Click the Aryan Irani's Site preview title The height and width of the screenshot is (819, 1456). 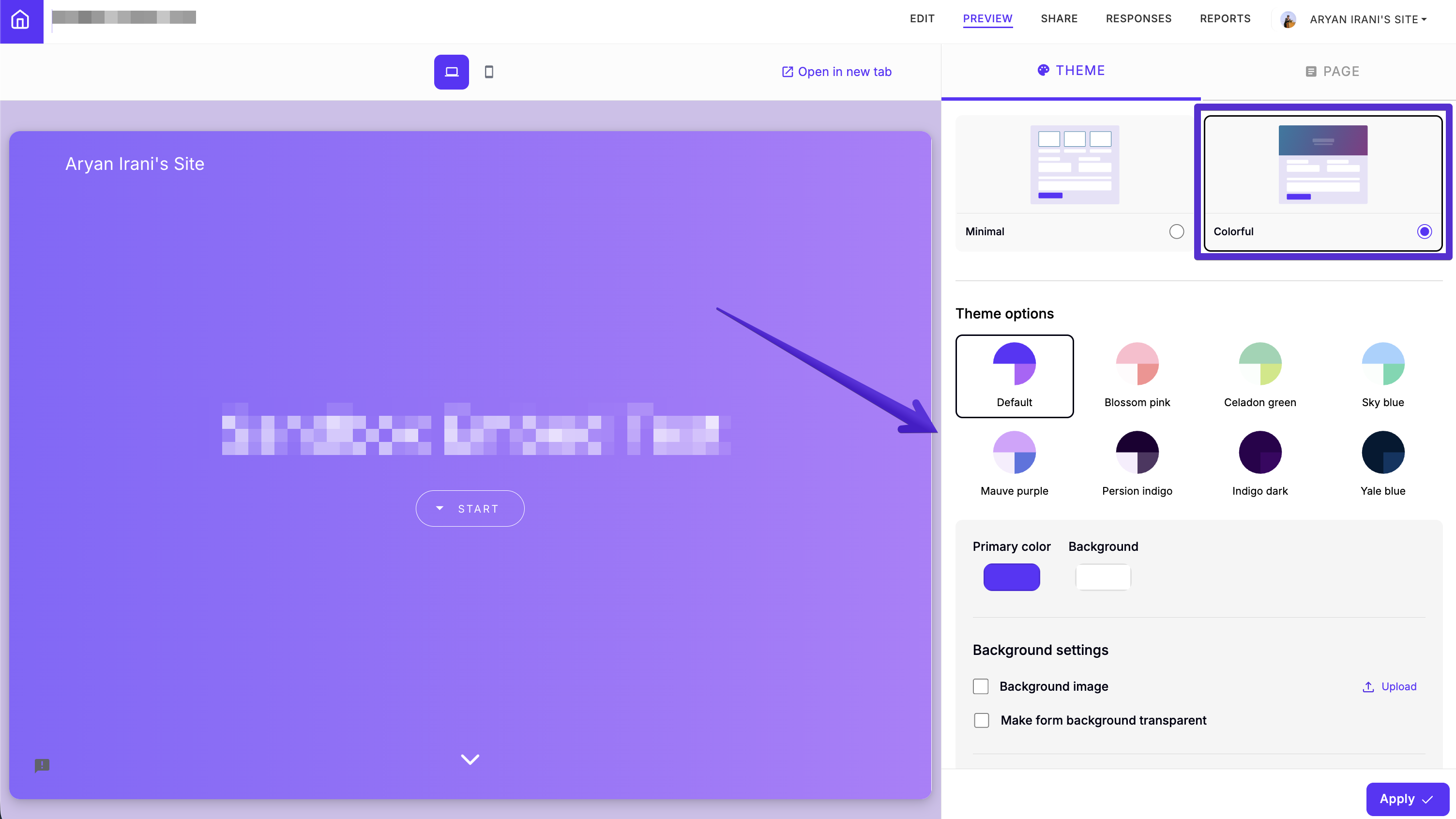pyautogui.click(x=135, y=164)
